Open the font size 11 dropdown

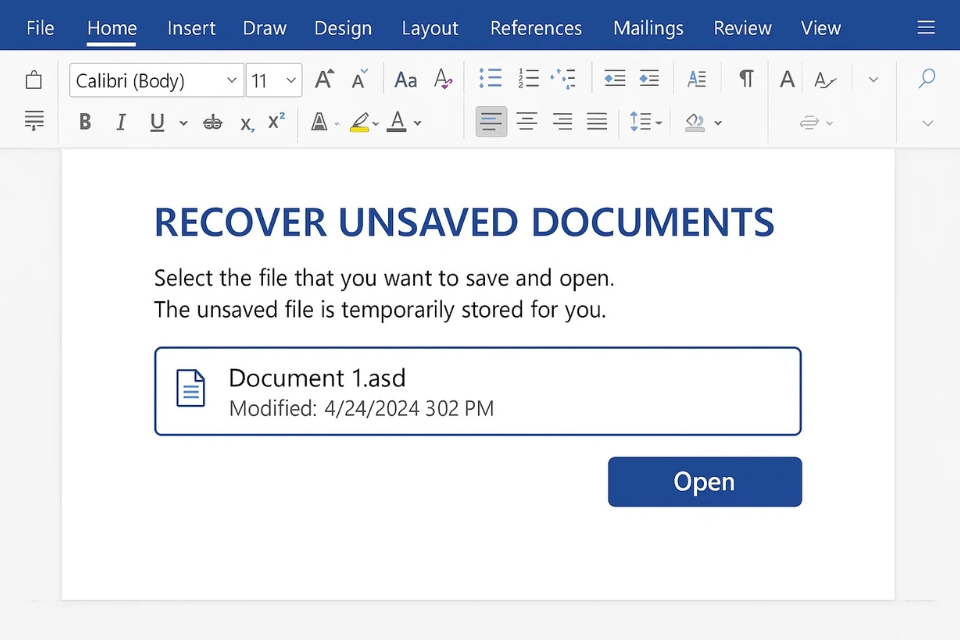pyautogui.click(x=275, y=80)
